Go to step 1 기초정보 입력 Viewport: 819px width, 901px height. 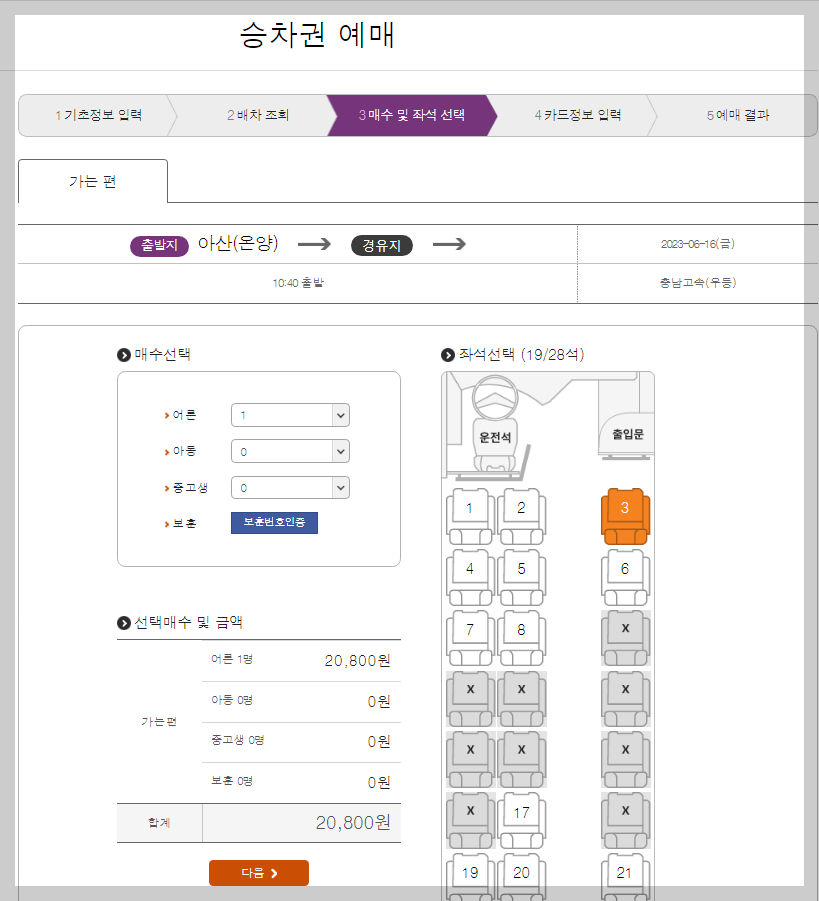[98, 115]
